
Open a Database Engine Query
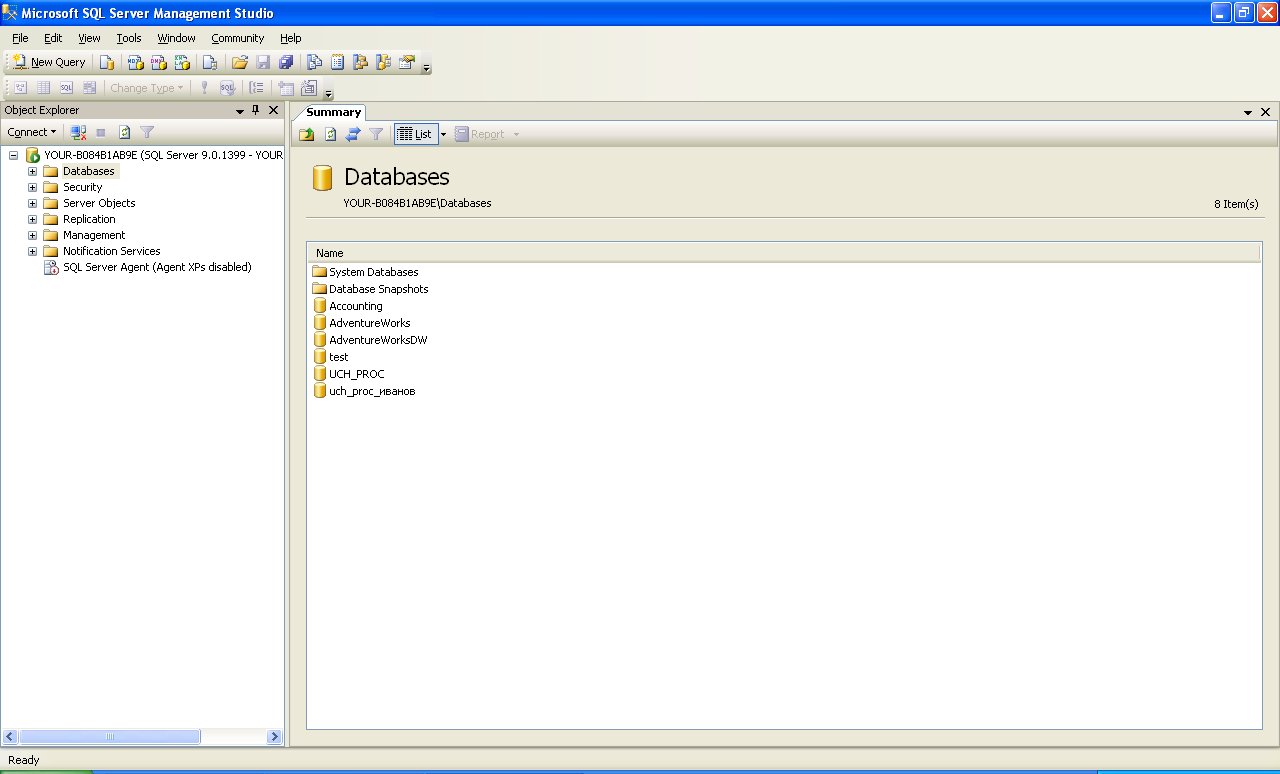[107, 62]
